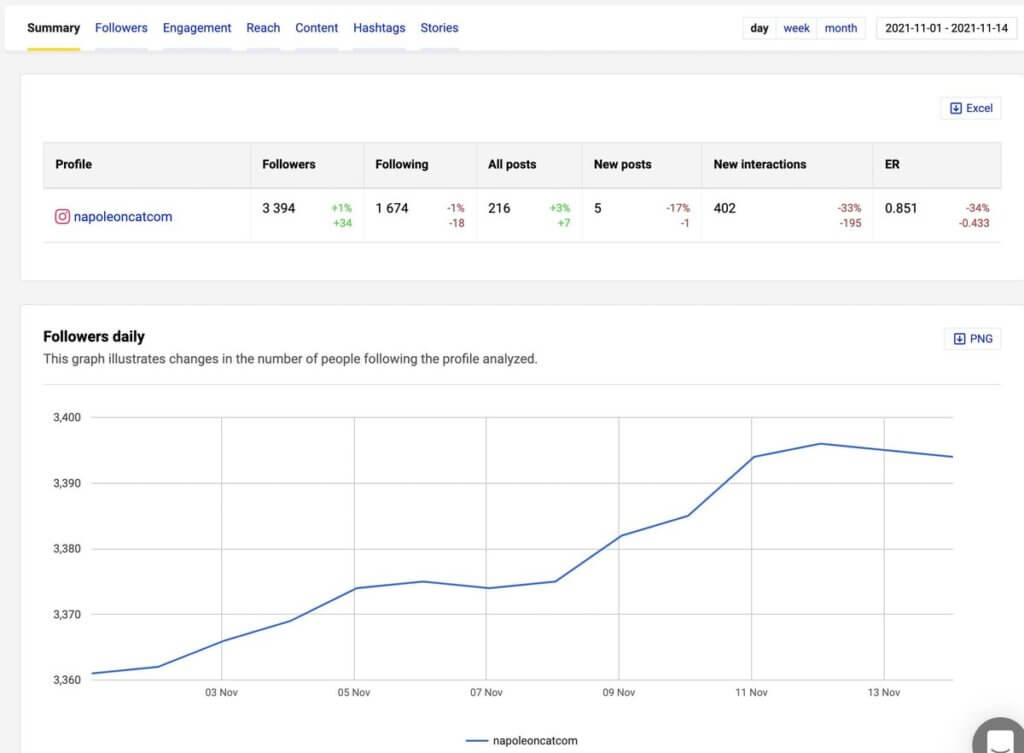The image size is (1024, 753).
Task: Click the -0.433 ER change value
Action: (x=974, y=223)
